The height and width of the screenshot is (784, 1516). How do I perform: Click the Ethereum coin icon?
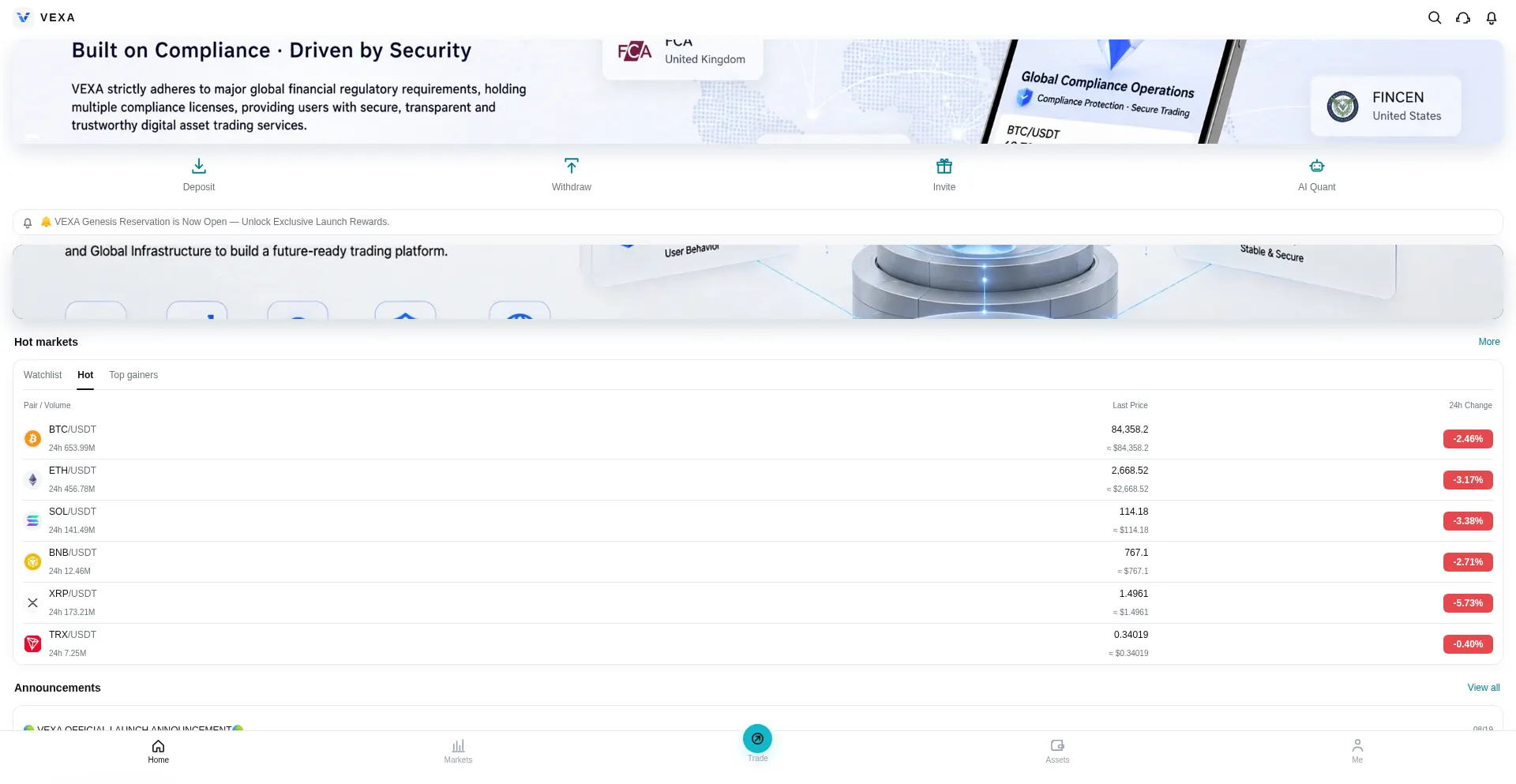tap(32, 479)
